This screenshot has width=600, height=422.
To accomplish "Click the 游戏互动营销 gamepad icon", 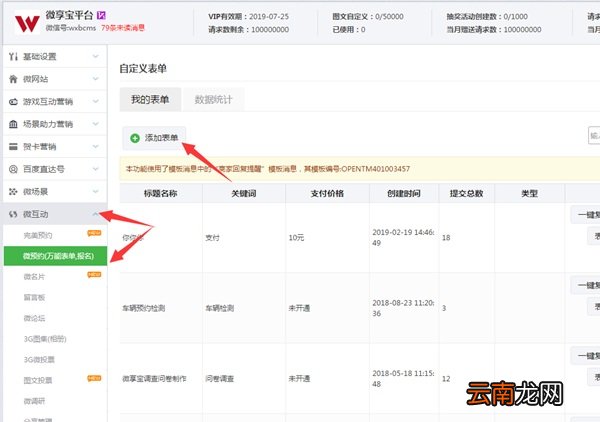I will pos(13,102).
